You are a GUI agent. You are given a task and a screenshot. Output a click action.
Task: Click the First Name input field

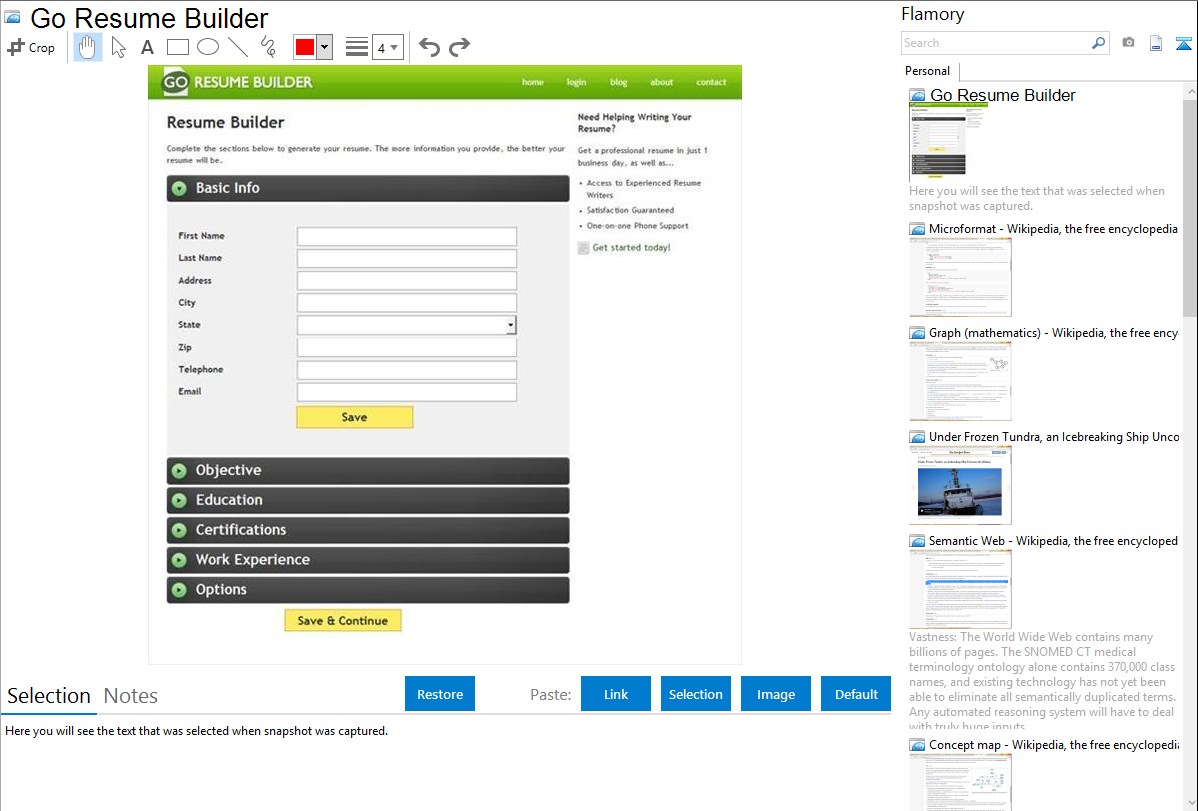(406, 236)
